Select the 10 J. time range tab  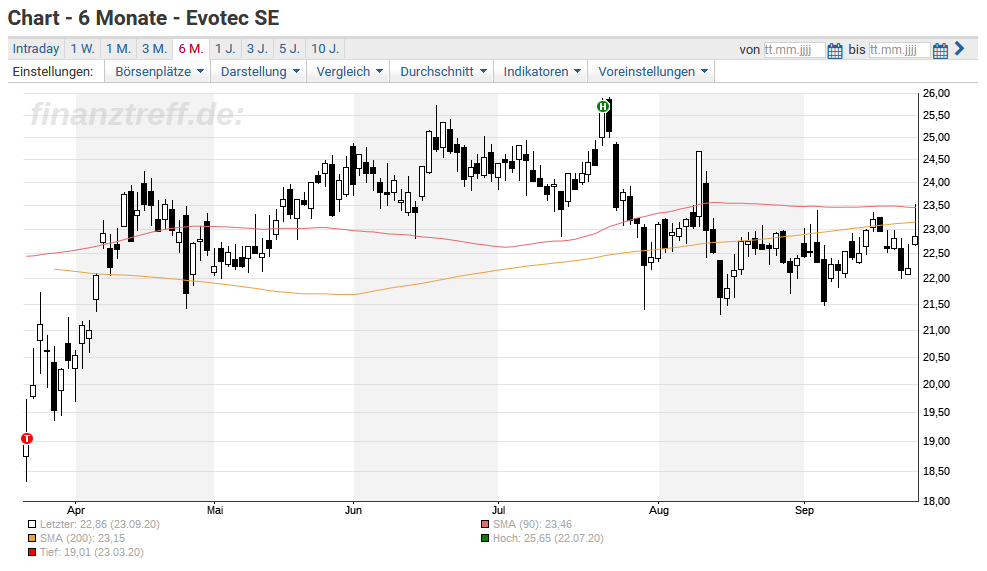325,48
